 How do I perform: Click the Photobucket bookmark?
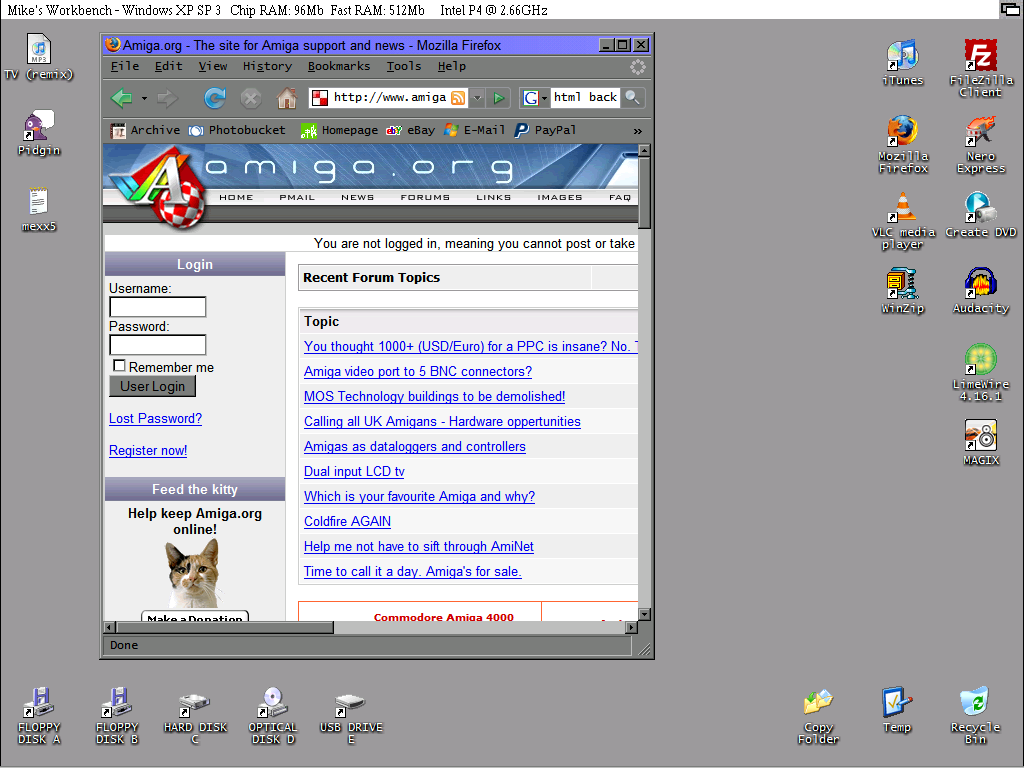tap(237, 130)
